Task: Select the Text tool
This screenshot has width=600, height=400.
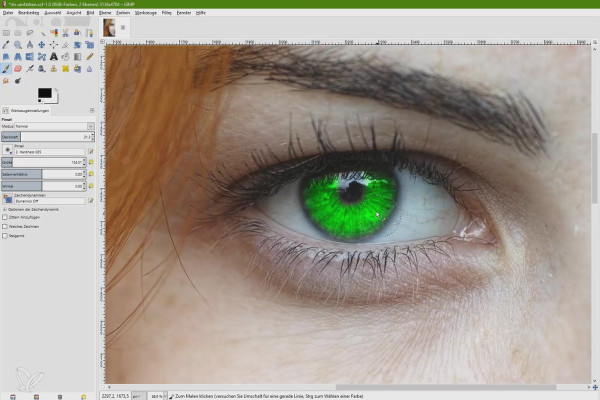Action: pos(54,57)
